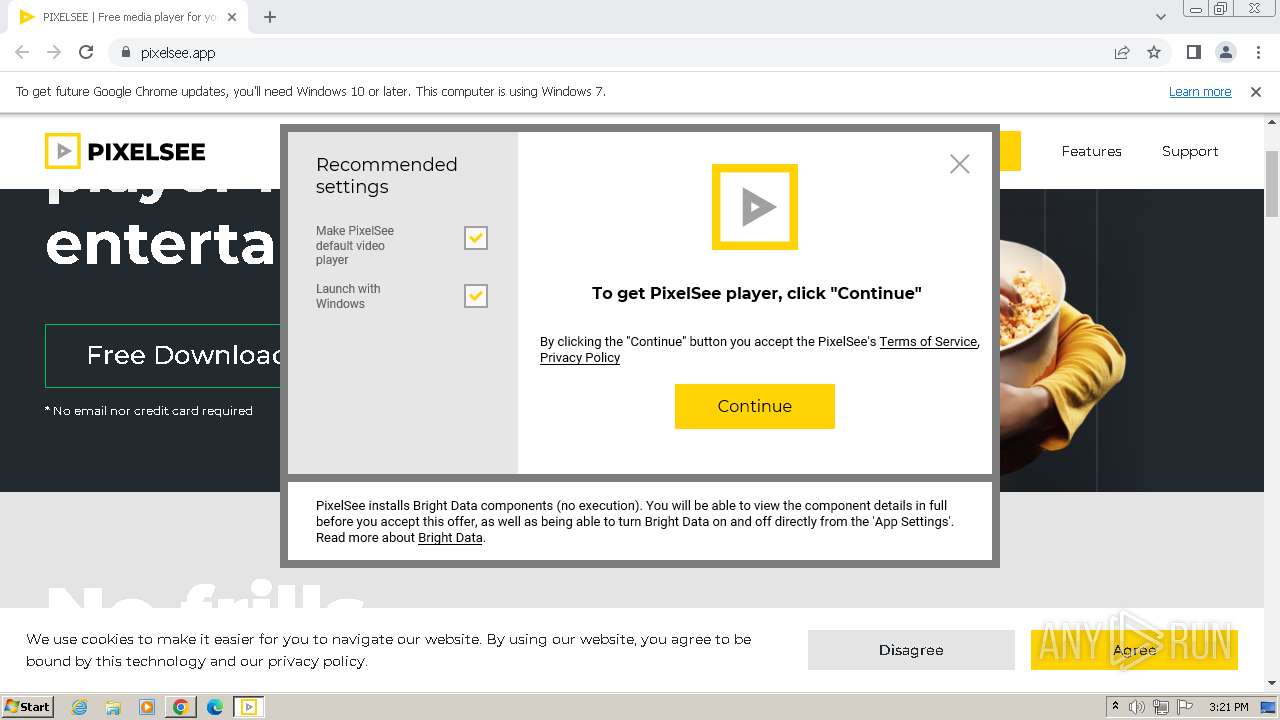Screen dimensions: 1280x720
Task: Uncheck Launch with Windows option
Action: (x=476, y=296)
